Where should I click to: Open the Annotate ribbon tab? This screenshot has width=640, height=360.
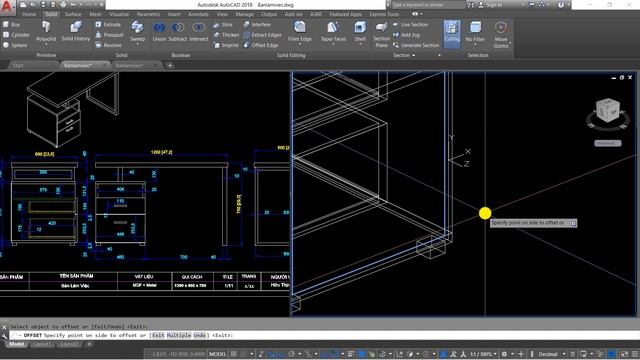(x=198, y=14)
